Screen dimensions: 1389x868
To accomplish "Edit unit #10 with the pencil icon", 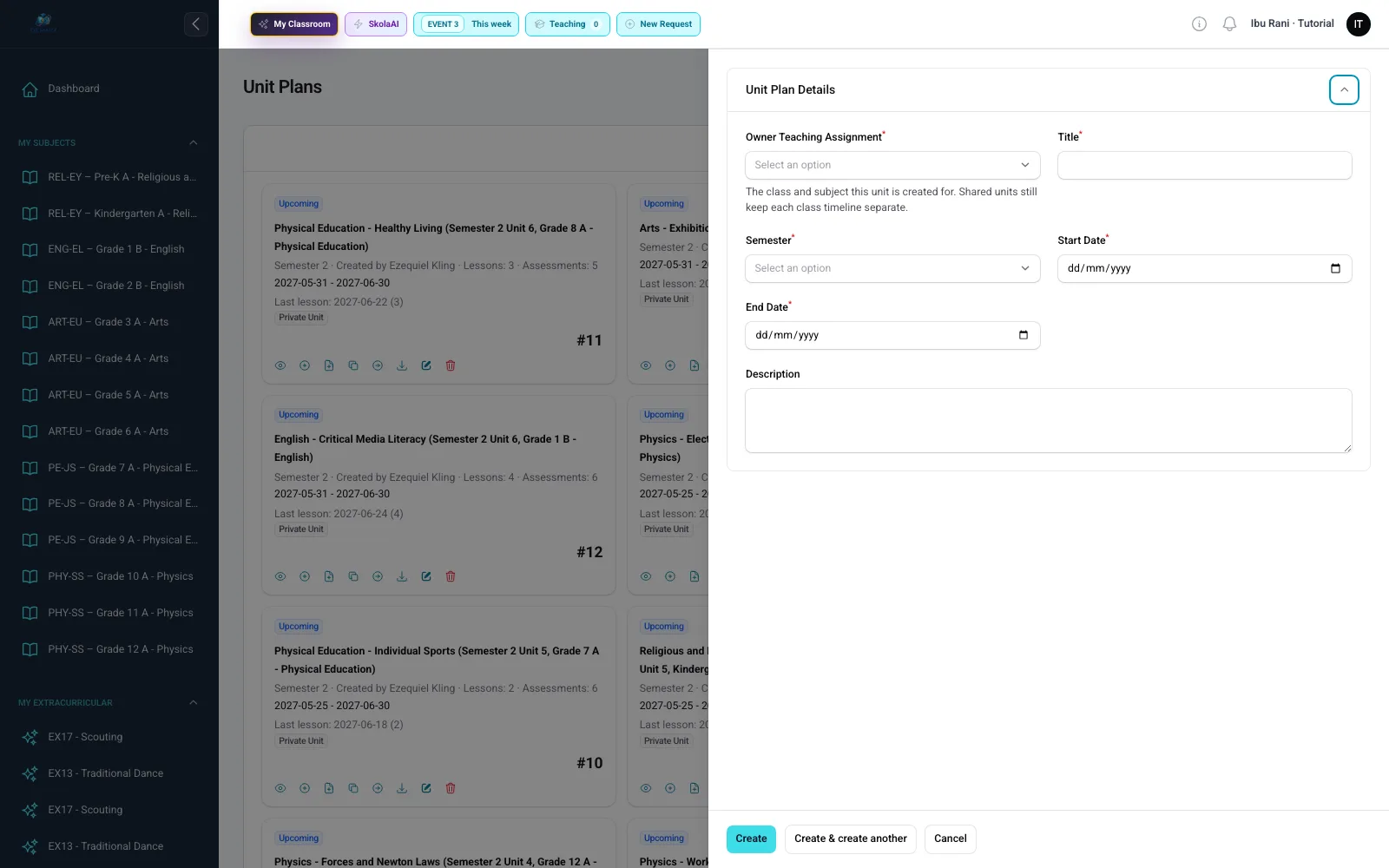I will [426, 788].
